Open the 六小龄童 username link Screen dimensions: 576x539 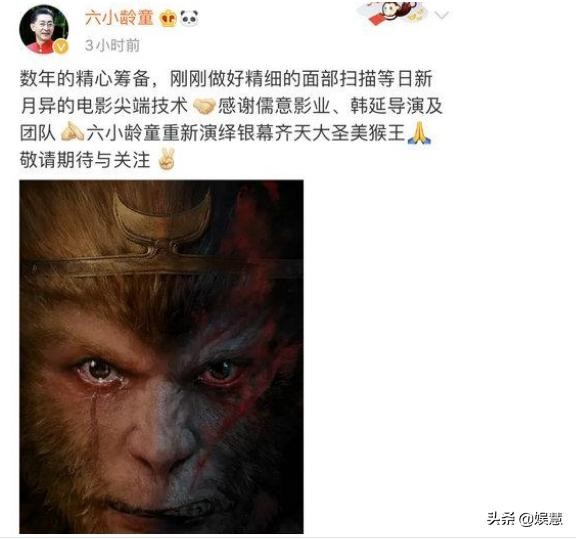(119, 17)
